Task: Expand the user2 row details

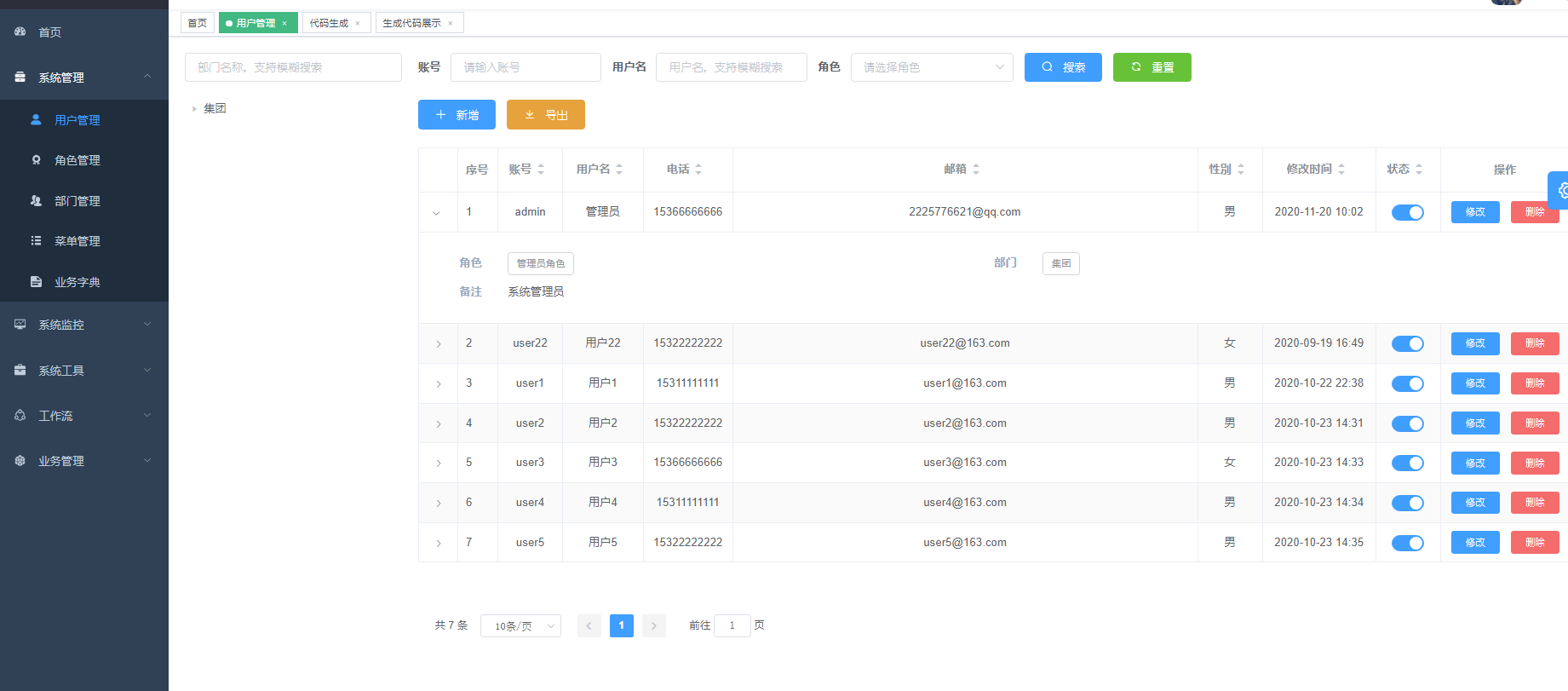Action: [x=439, y=424]
